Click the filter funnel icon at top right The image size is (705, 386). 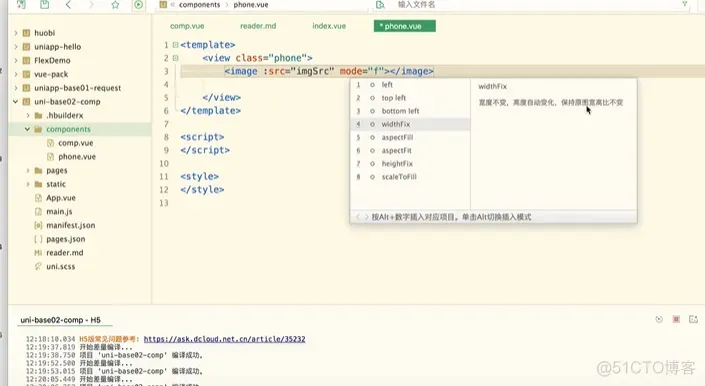(685, 4)
